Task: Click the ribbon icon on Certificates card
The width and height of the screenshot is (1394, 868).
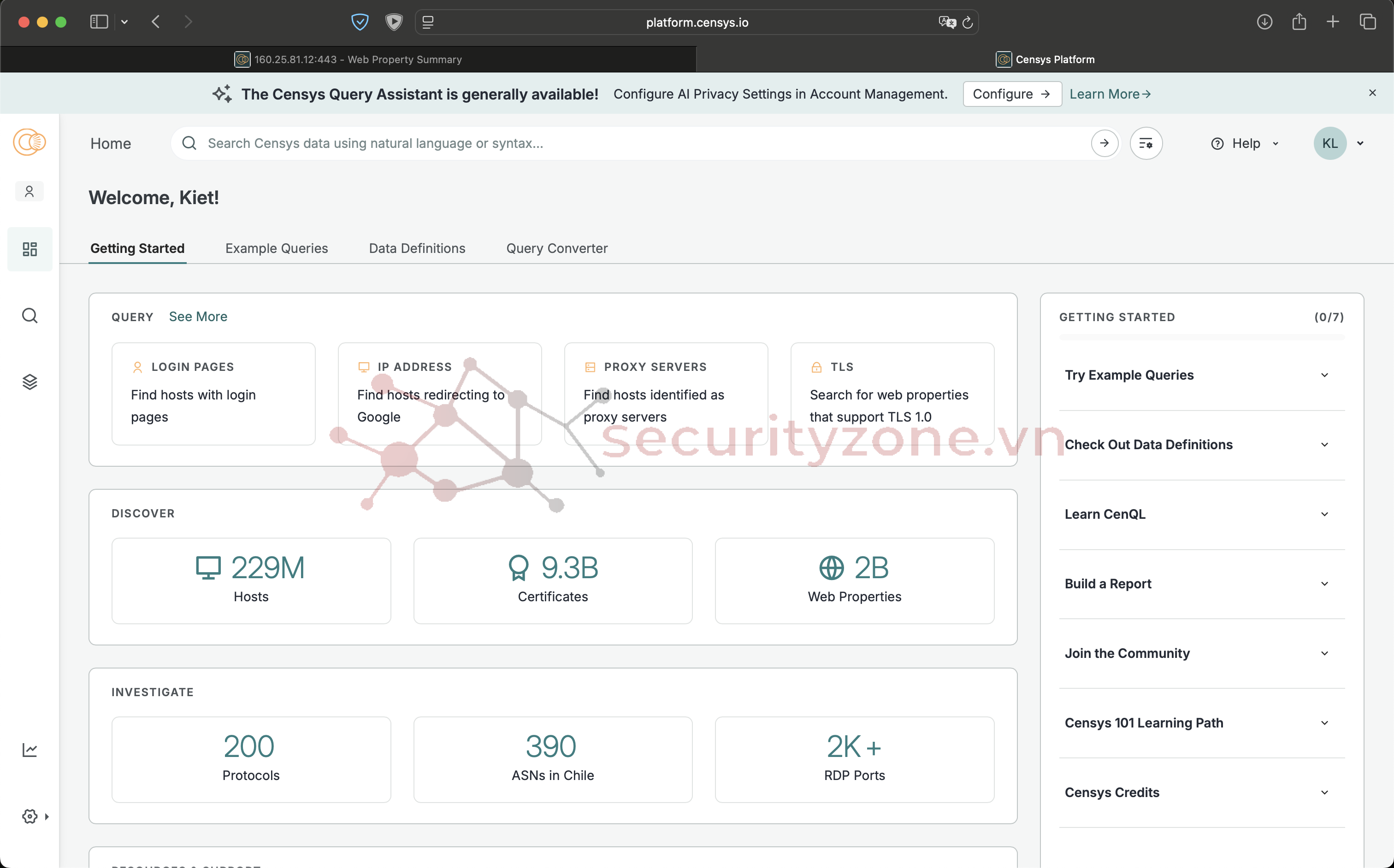Action: click(518, 568)
